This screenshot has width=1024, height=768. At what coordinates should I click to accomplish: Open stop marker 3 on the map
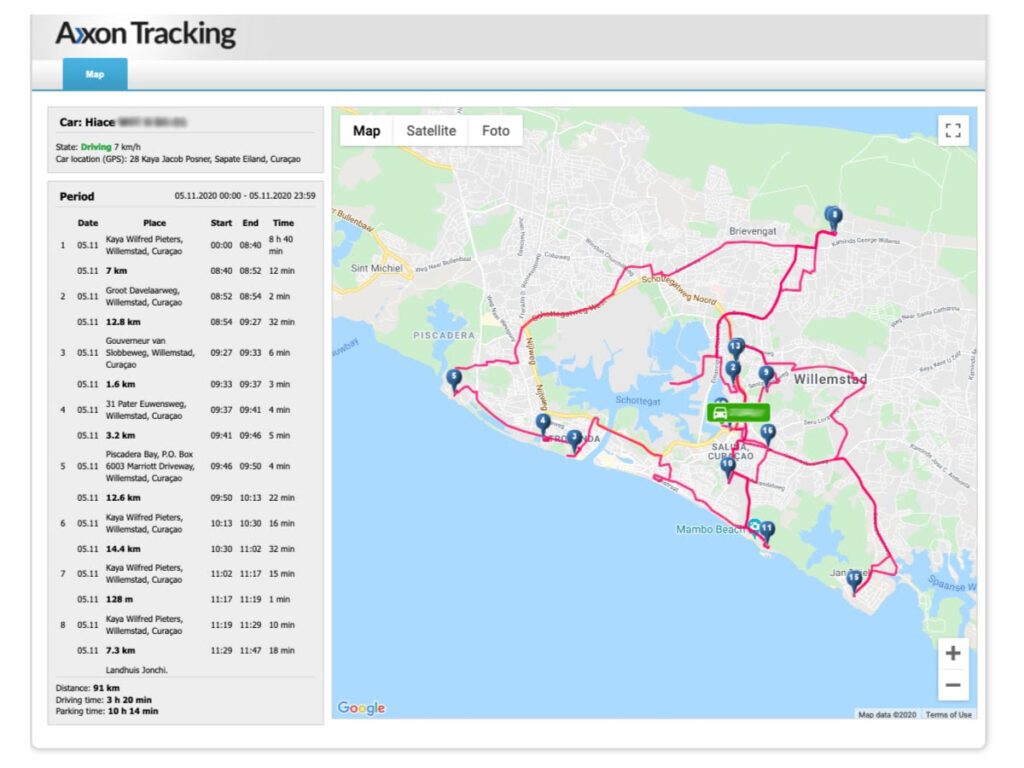574,440
